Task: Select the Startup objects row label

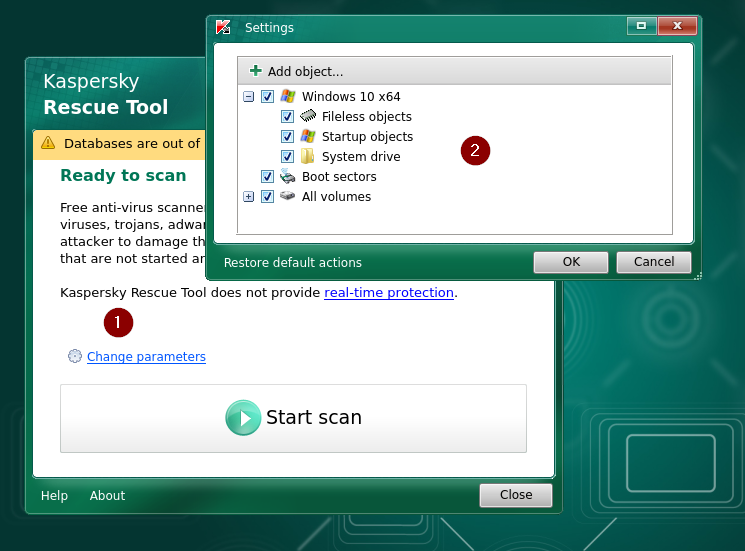Action: tap(367, 137)
